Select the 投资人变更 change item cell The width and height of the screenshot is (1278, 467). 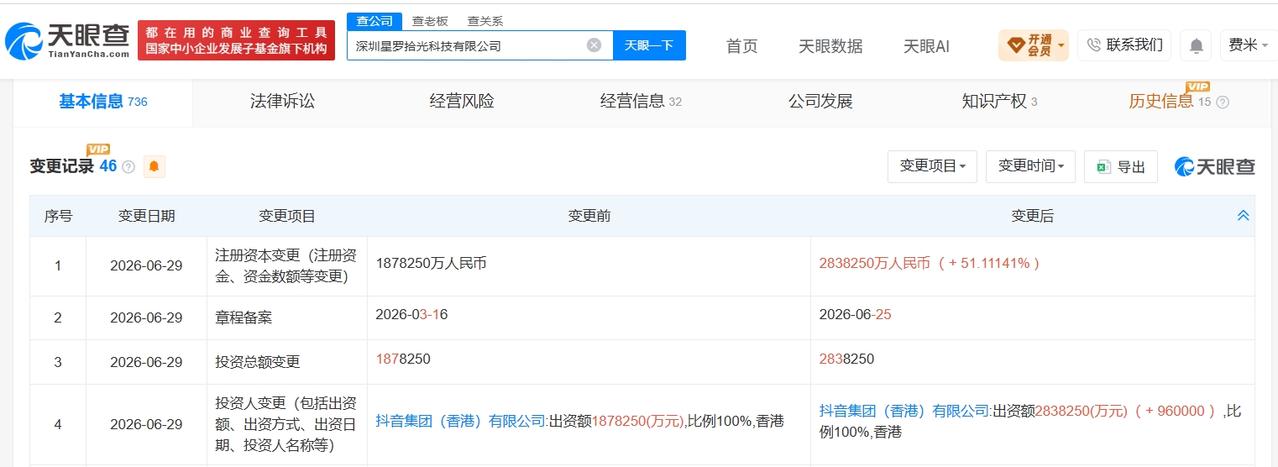(x=287, y=424)
